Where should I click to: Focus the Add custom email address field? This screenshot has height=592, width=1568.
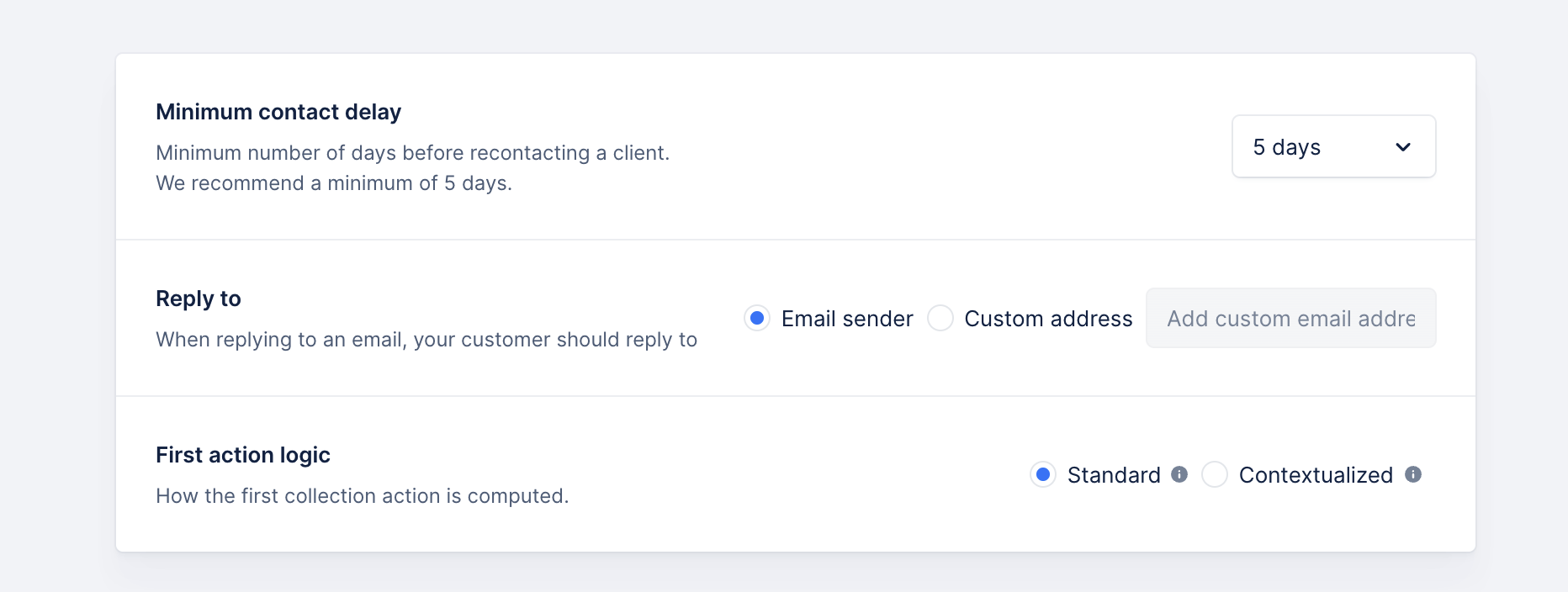[1291, 318]
